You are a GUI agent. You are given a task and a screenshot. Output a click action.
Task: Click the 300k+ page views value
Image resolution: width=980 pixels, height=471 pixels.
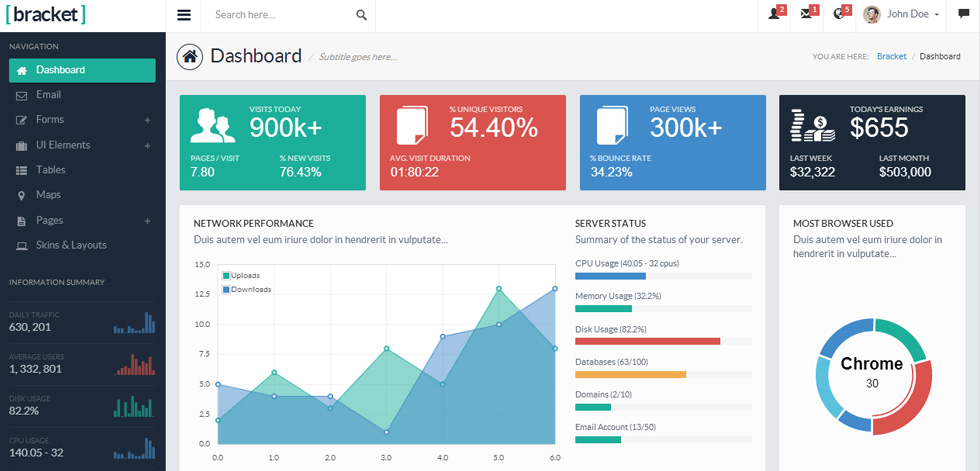(x=686, y=128)
